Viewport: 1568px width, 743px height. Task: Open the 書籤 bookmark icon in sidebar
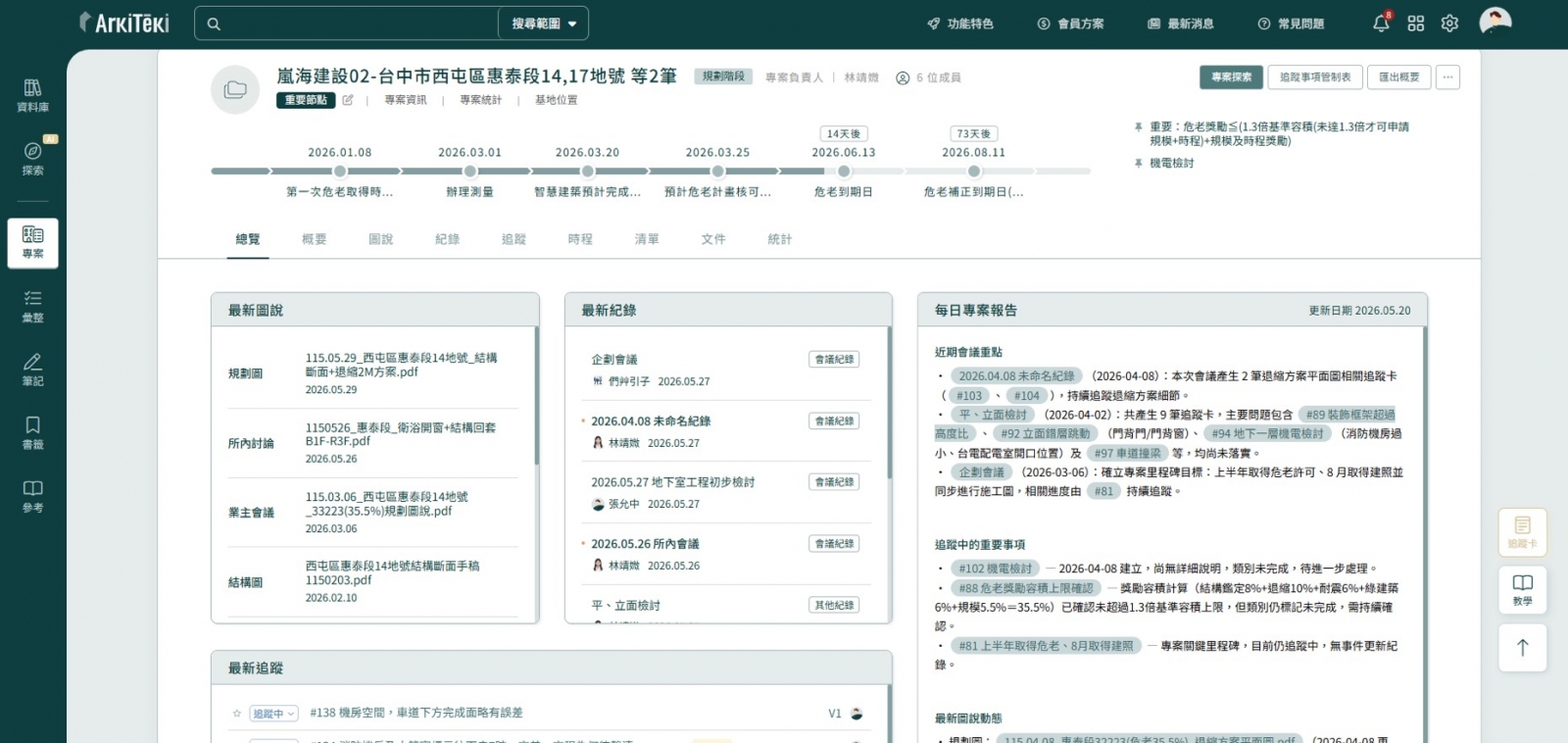coord(32,432)
